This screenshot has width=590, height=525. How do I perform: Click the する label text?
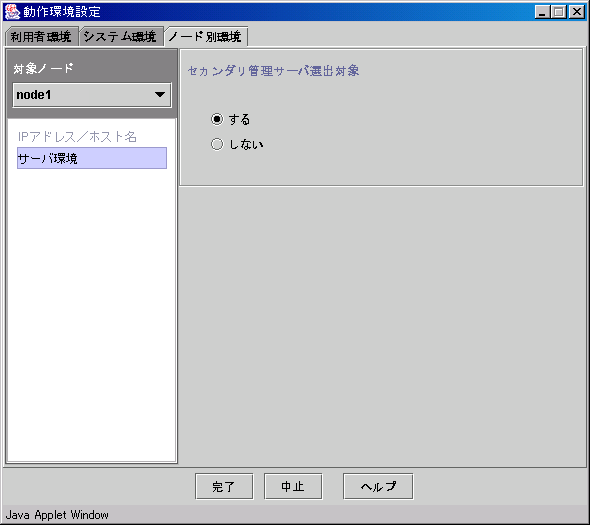pyautogui.click(x=239, y=119)
